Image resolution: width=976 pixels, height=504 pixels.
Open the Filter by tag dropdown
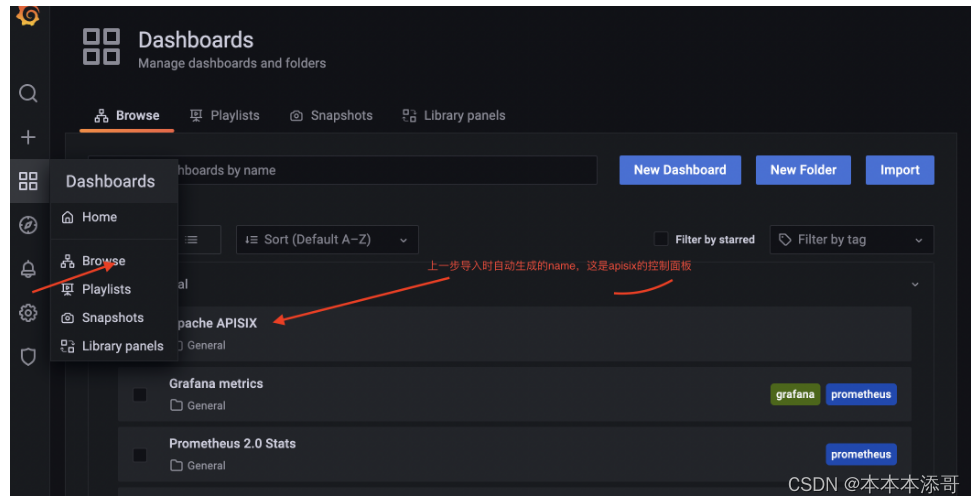coord(851,240)
